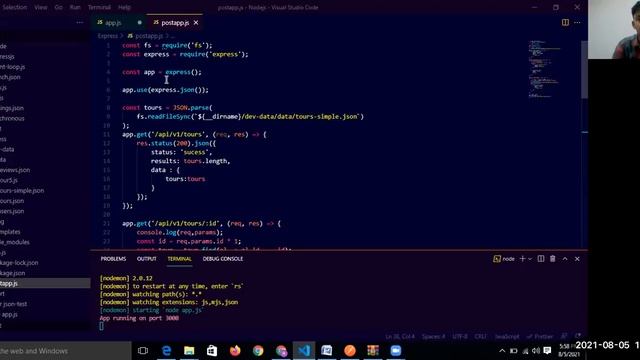Open File Explorer from the taskbar

189,351
